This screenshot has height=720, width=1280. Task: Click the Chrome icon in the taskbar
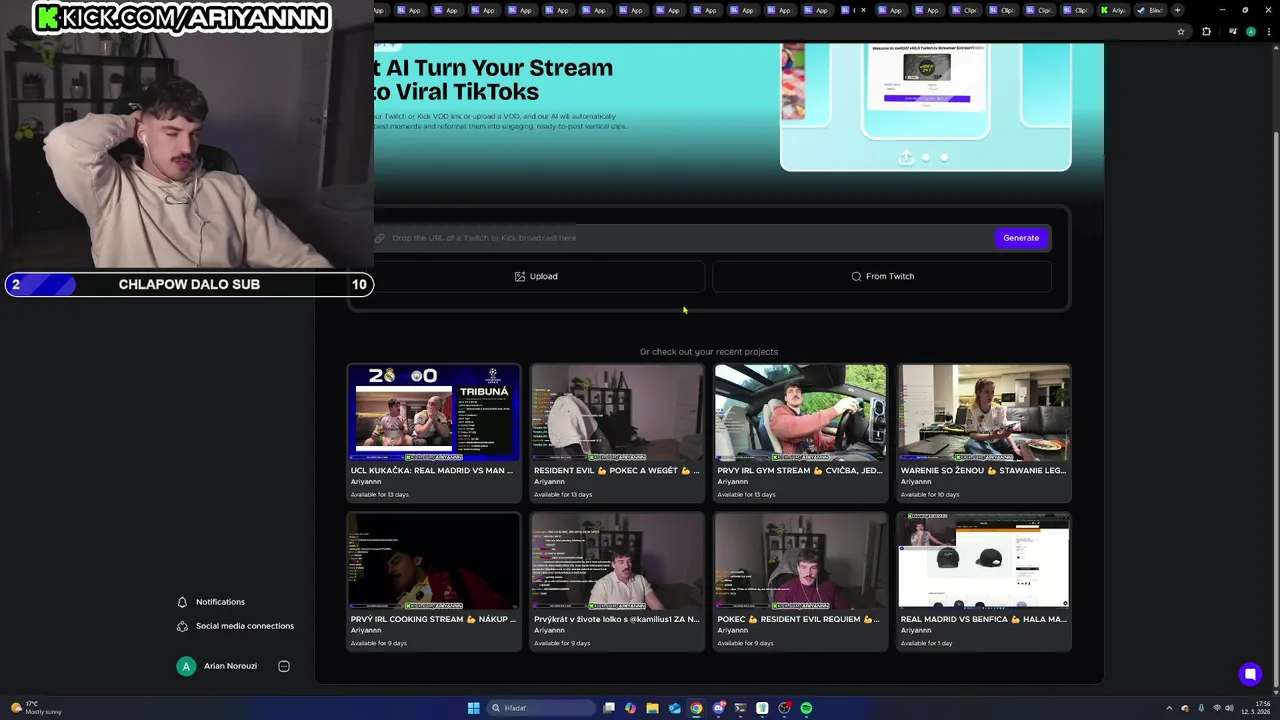coord(696,708)
